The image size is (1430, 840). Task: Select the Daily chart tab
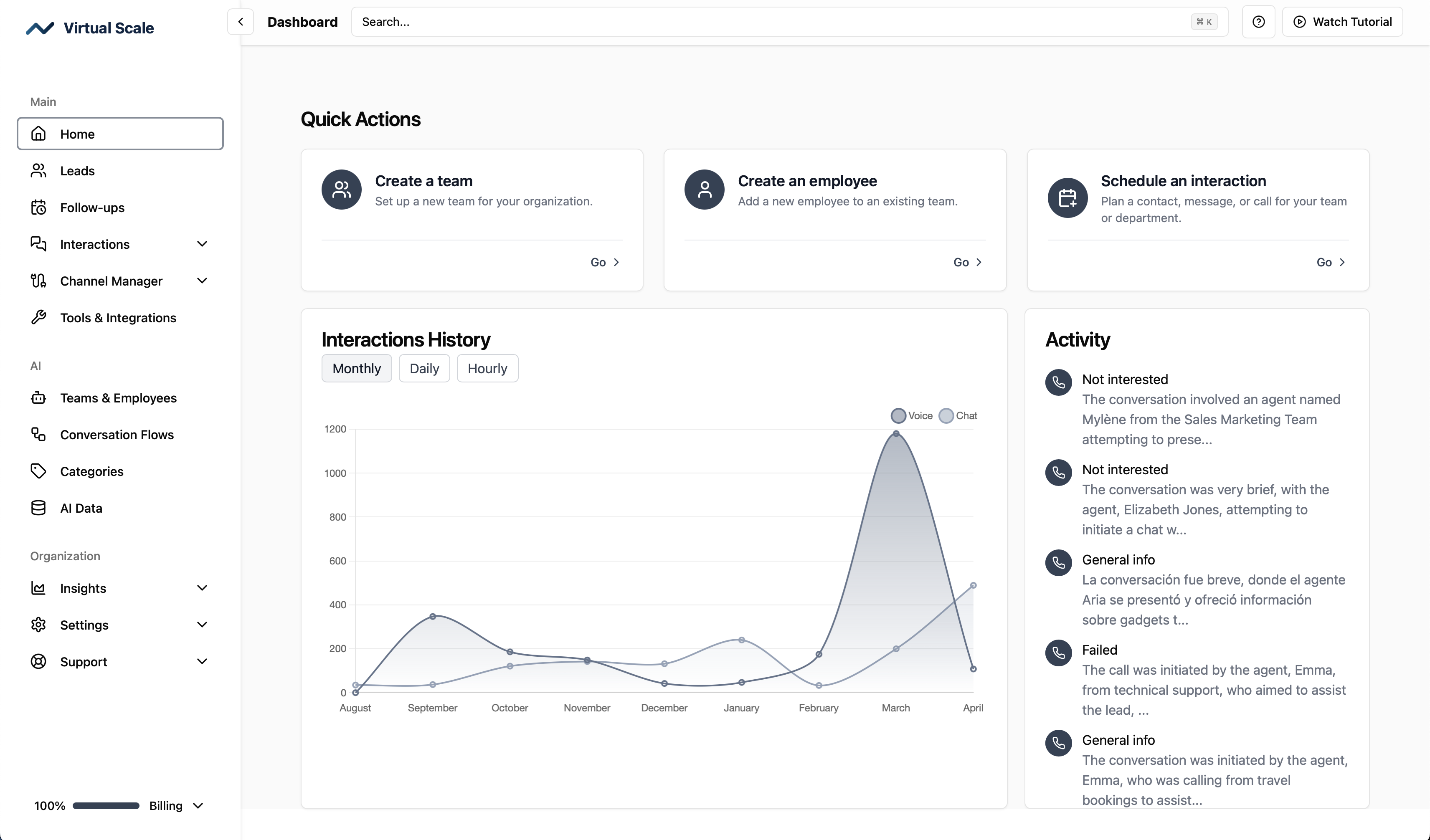tap(424, 369)
